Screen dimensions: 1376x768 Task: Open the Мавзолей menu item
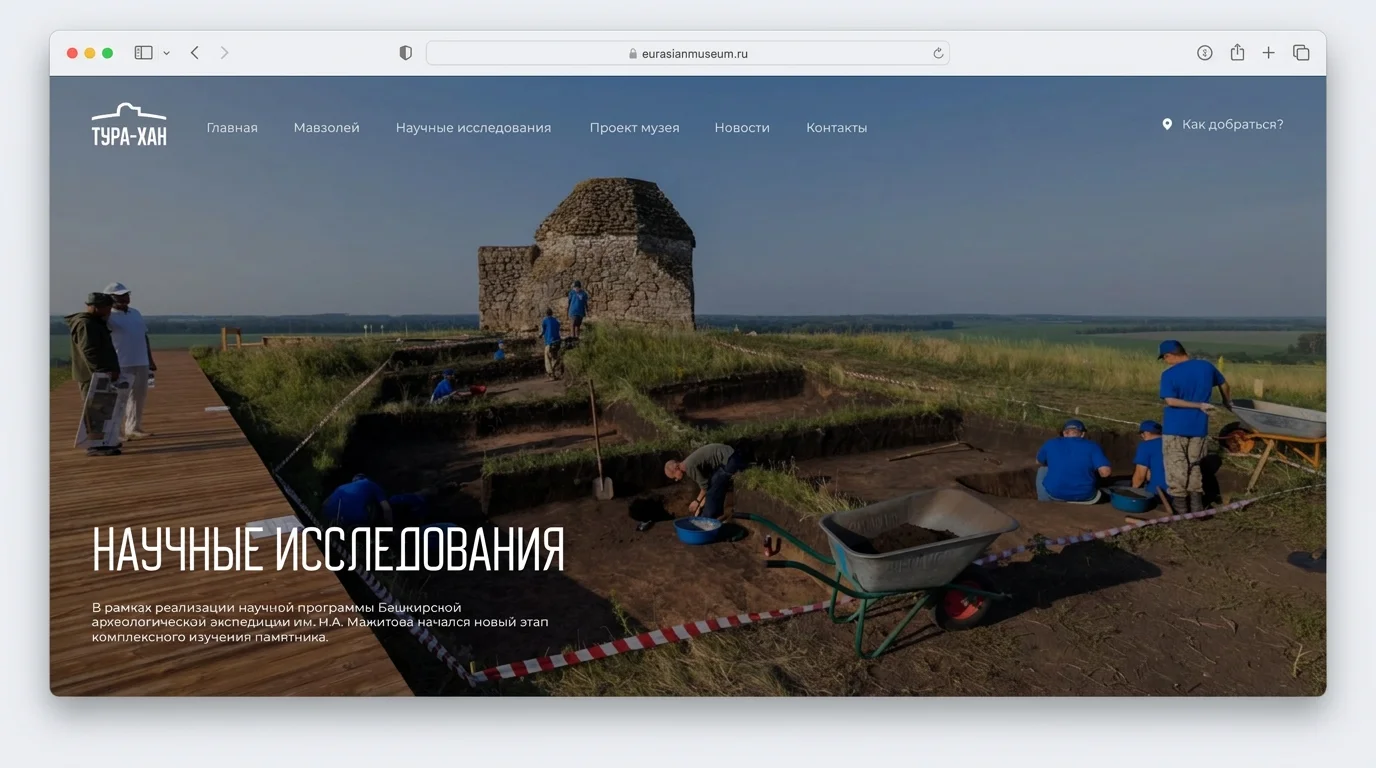(x=326, y=128)
